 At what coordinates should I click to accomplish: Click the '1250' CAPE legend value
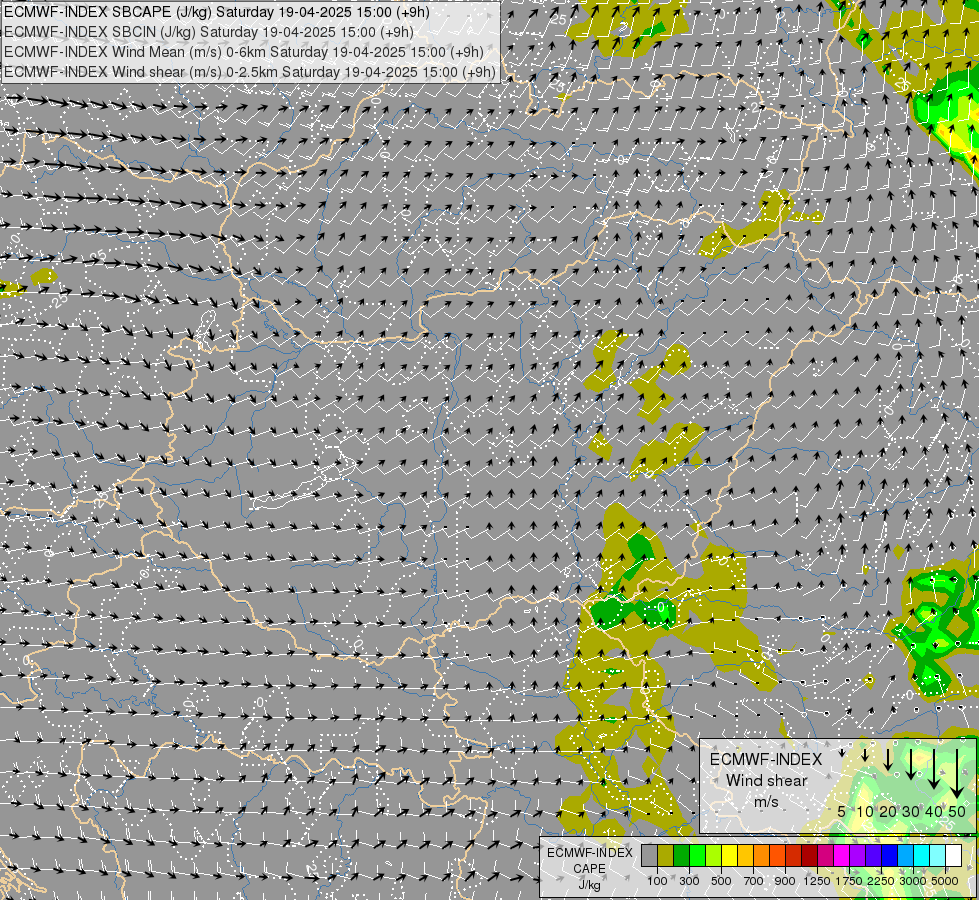(x=817, y=881)
